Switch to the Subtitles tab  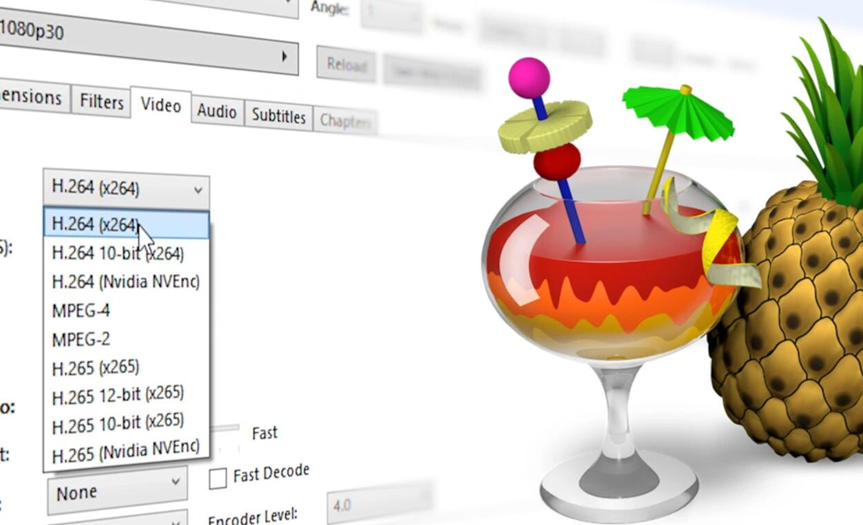click(x=278, y=116)
